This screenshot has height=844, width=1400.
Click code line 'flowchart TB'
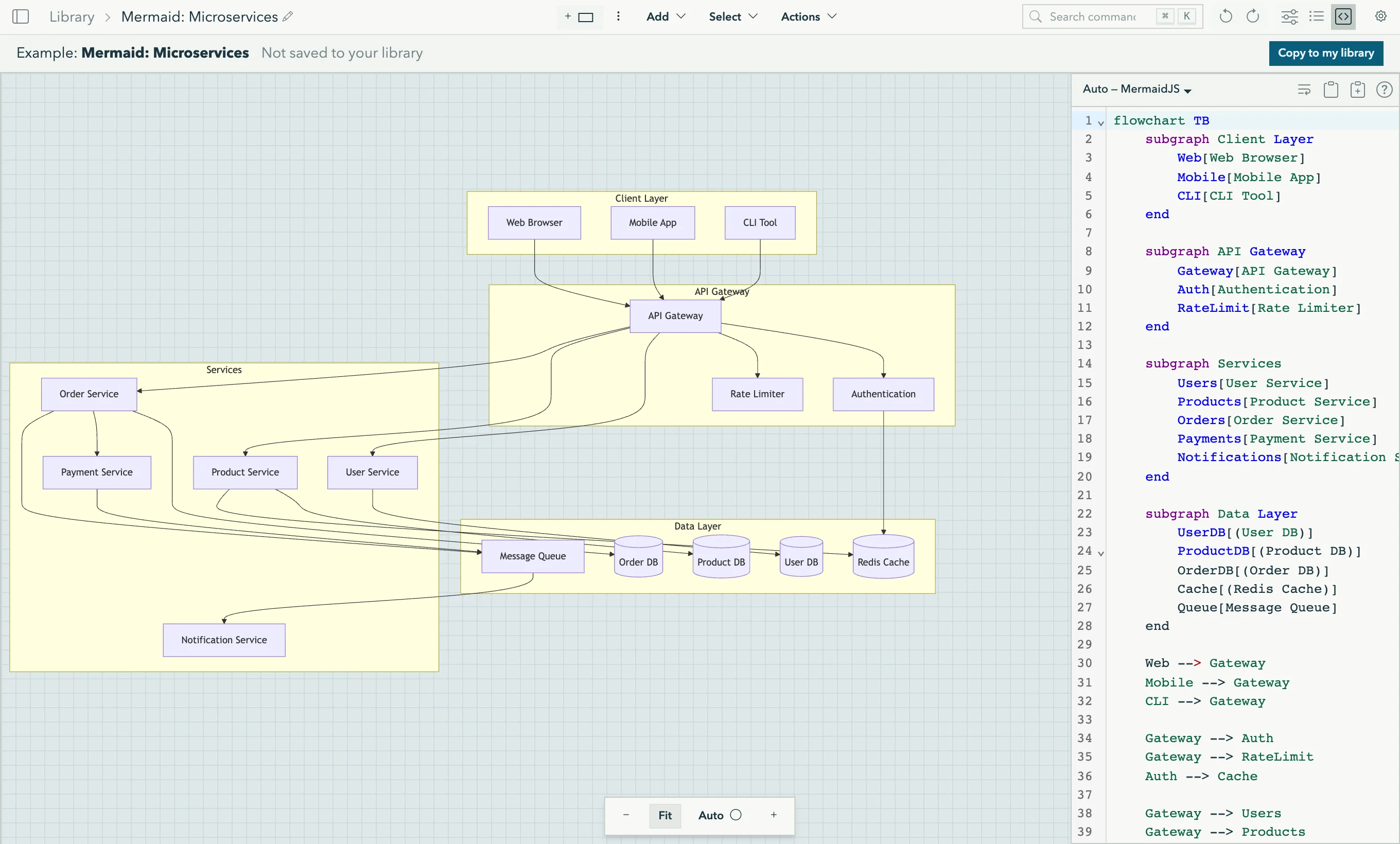1160,120
